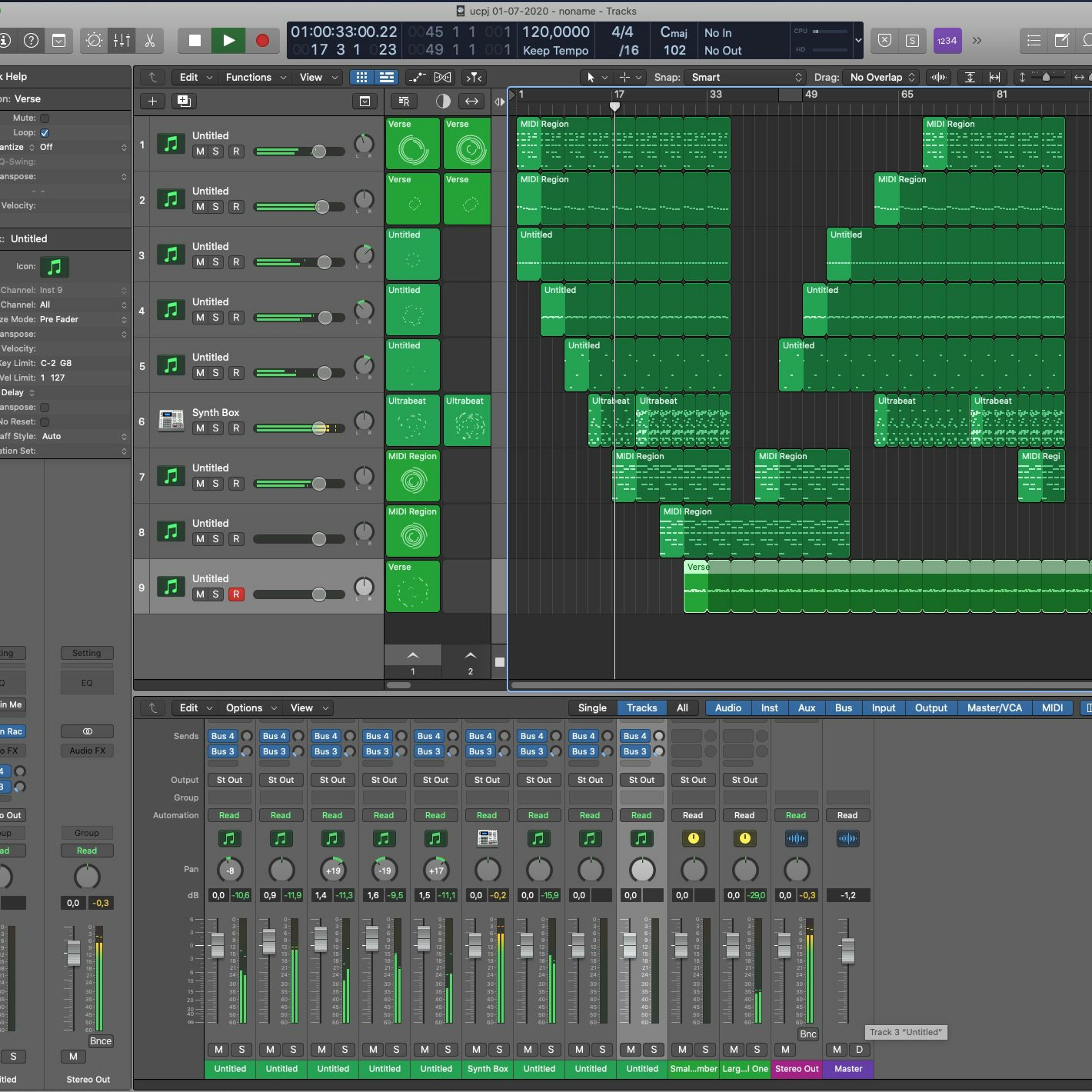The image size is (1092, 1092).
Task: Uncheck the Loop checkbox
Action: [x=45, y=133]
